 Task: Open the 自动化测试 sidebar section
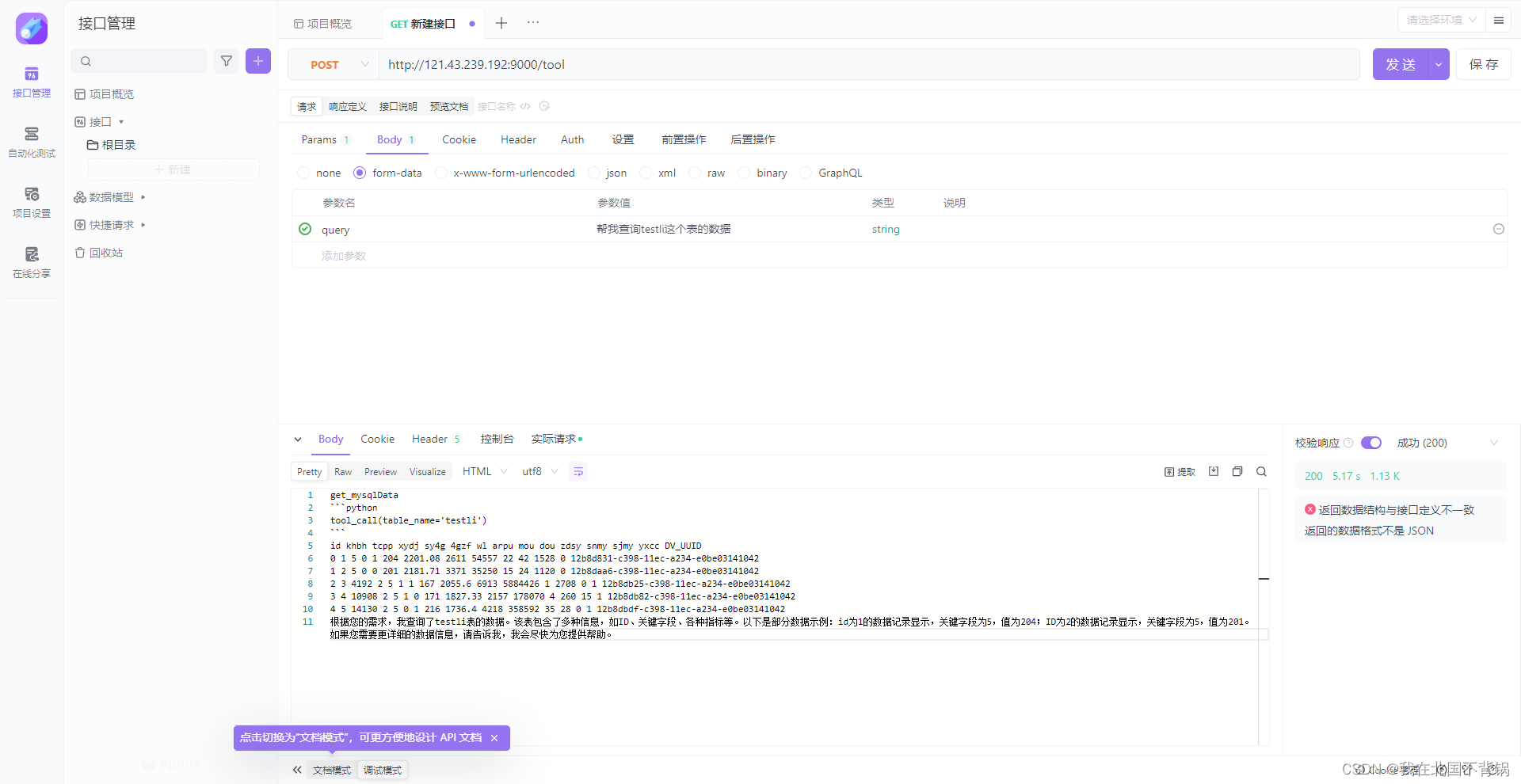click(32, 143)
